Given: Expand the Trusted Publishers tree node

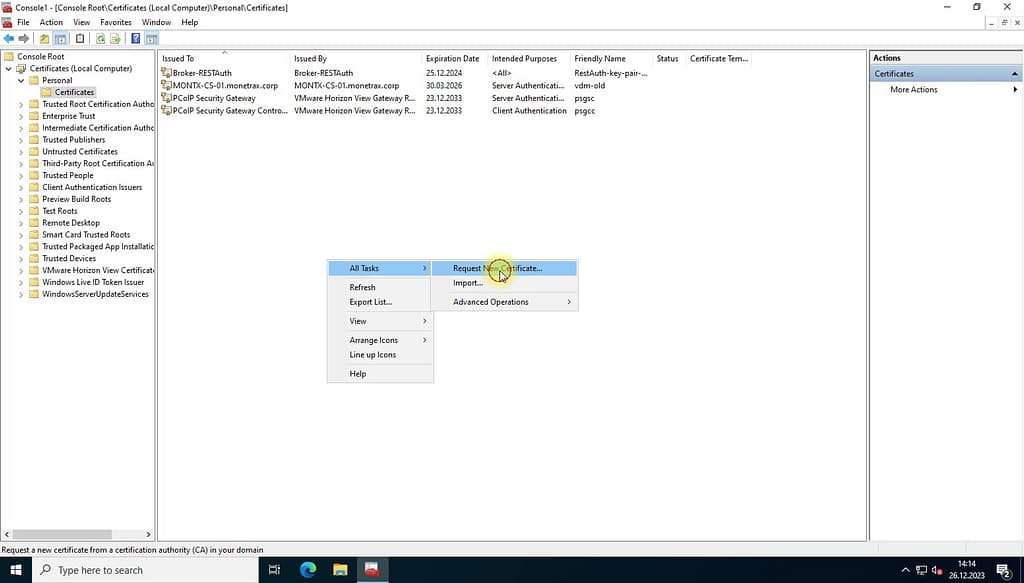Looking at the screenshot, I should [x=21, y=140].
